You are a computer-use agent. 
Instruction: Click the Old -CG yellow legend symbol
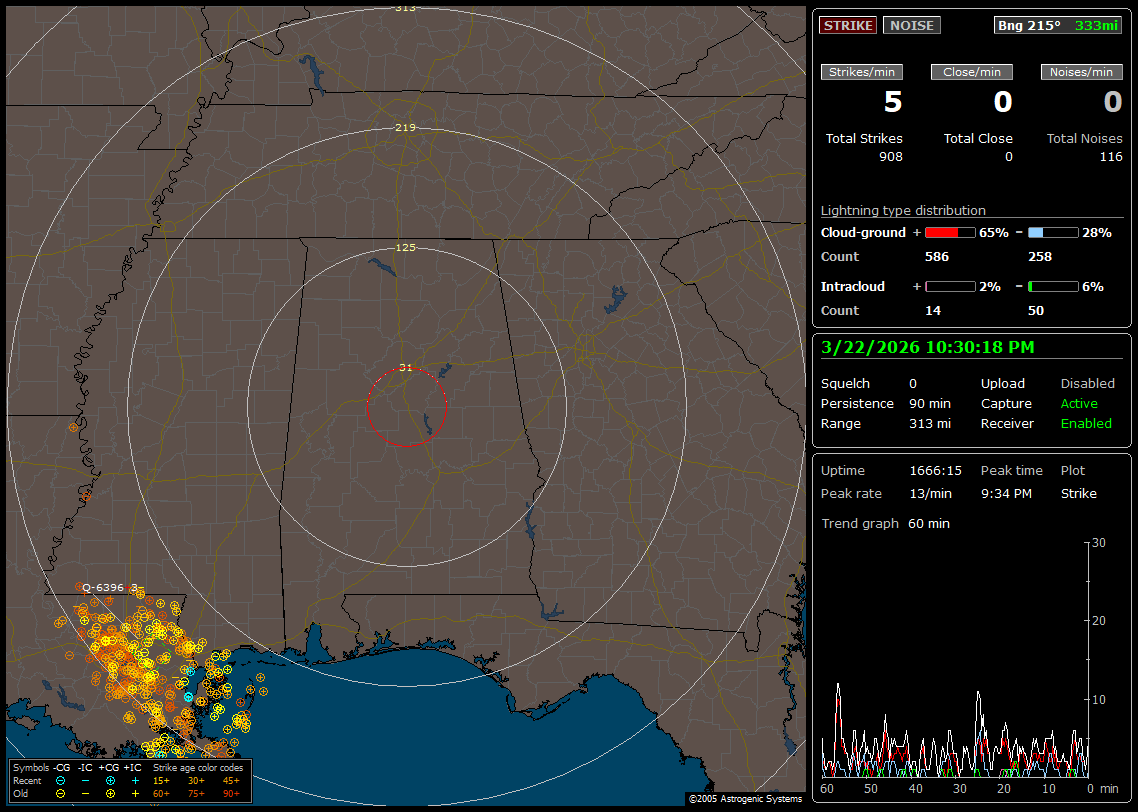(61, 793)
